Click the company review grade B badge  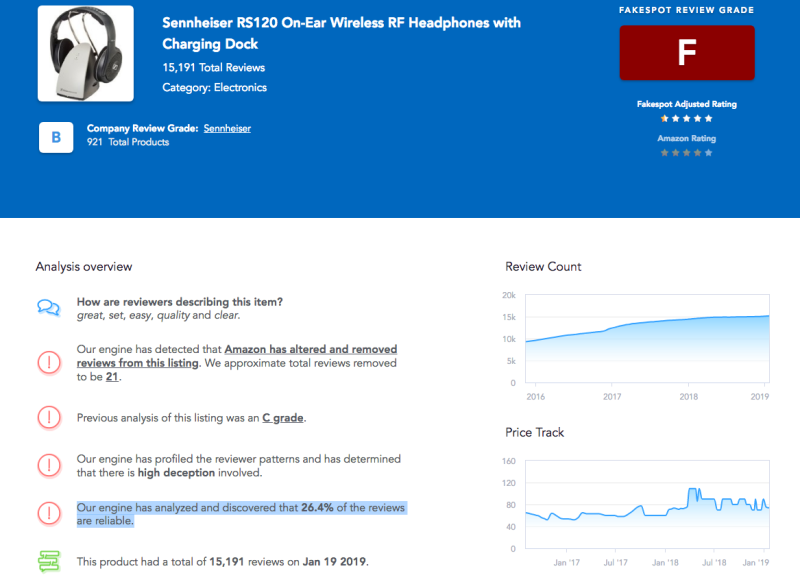click(56, 137)
